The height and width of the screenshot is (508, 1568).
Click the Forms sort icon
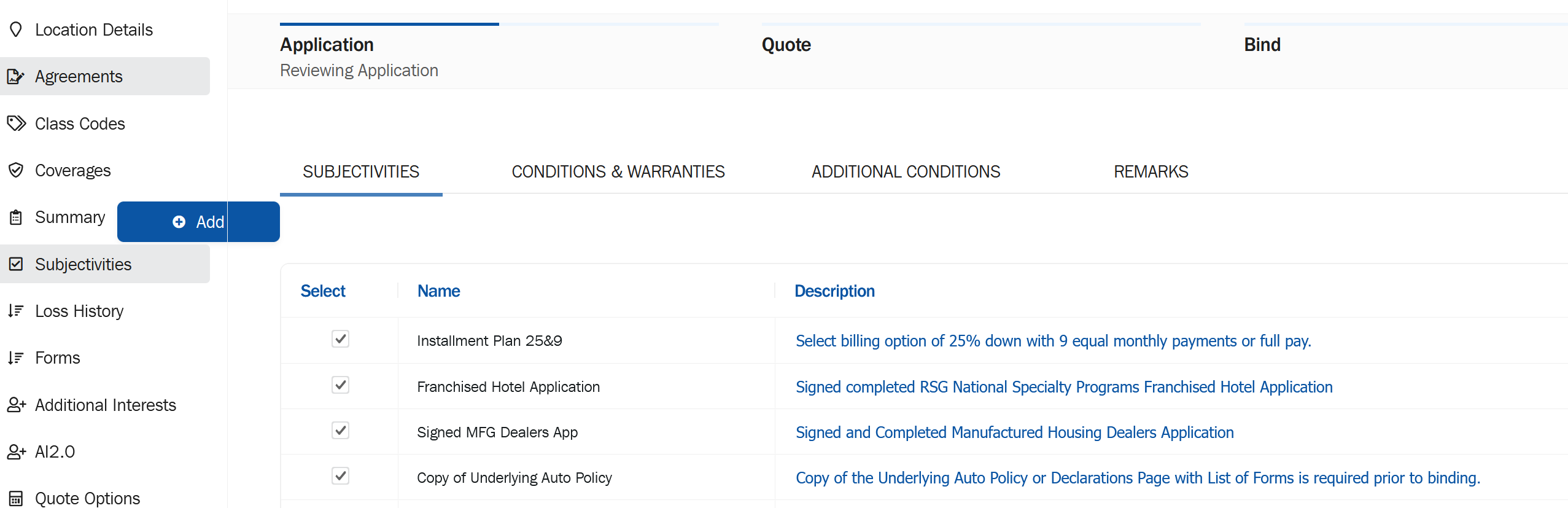(x=16, y=358)
